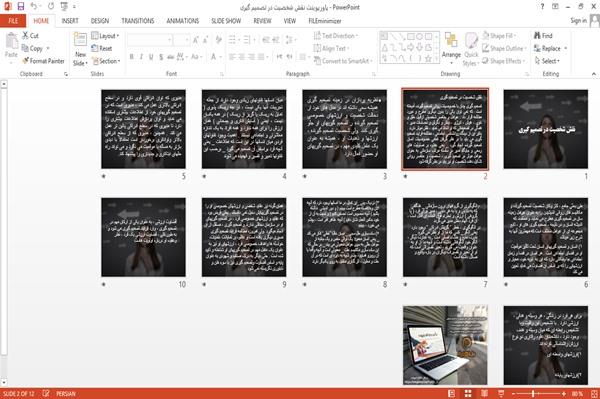Toggle Bold formatting
Image resolution: width=600 pixels, height=399 pixels.
pos(132,57)
